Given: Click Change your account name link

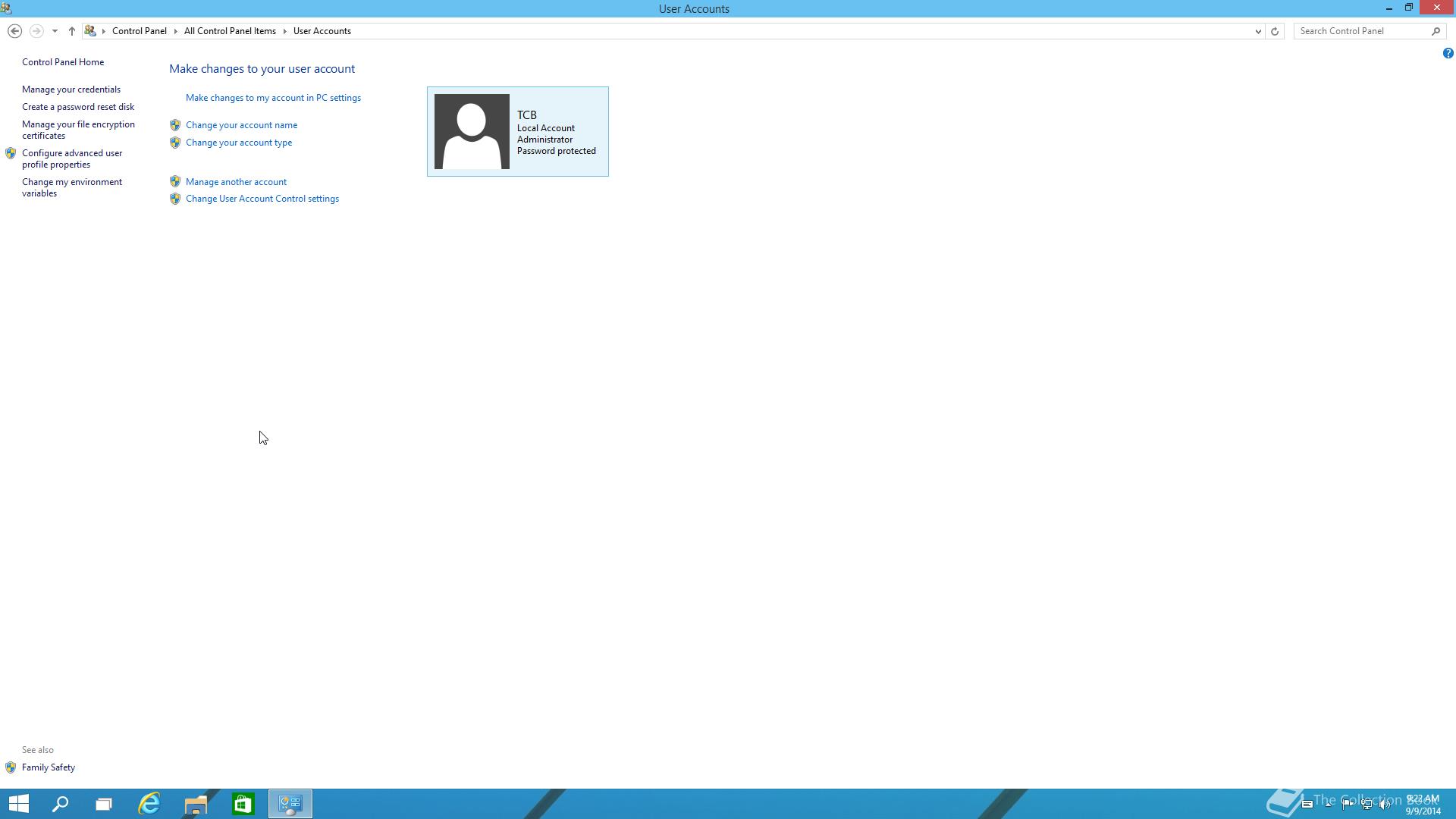Looking at the screenshot, I should coord(241,125).
